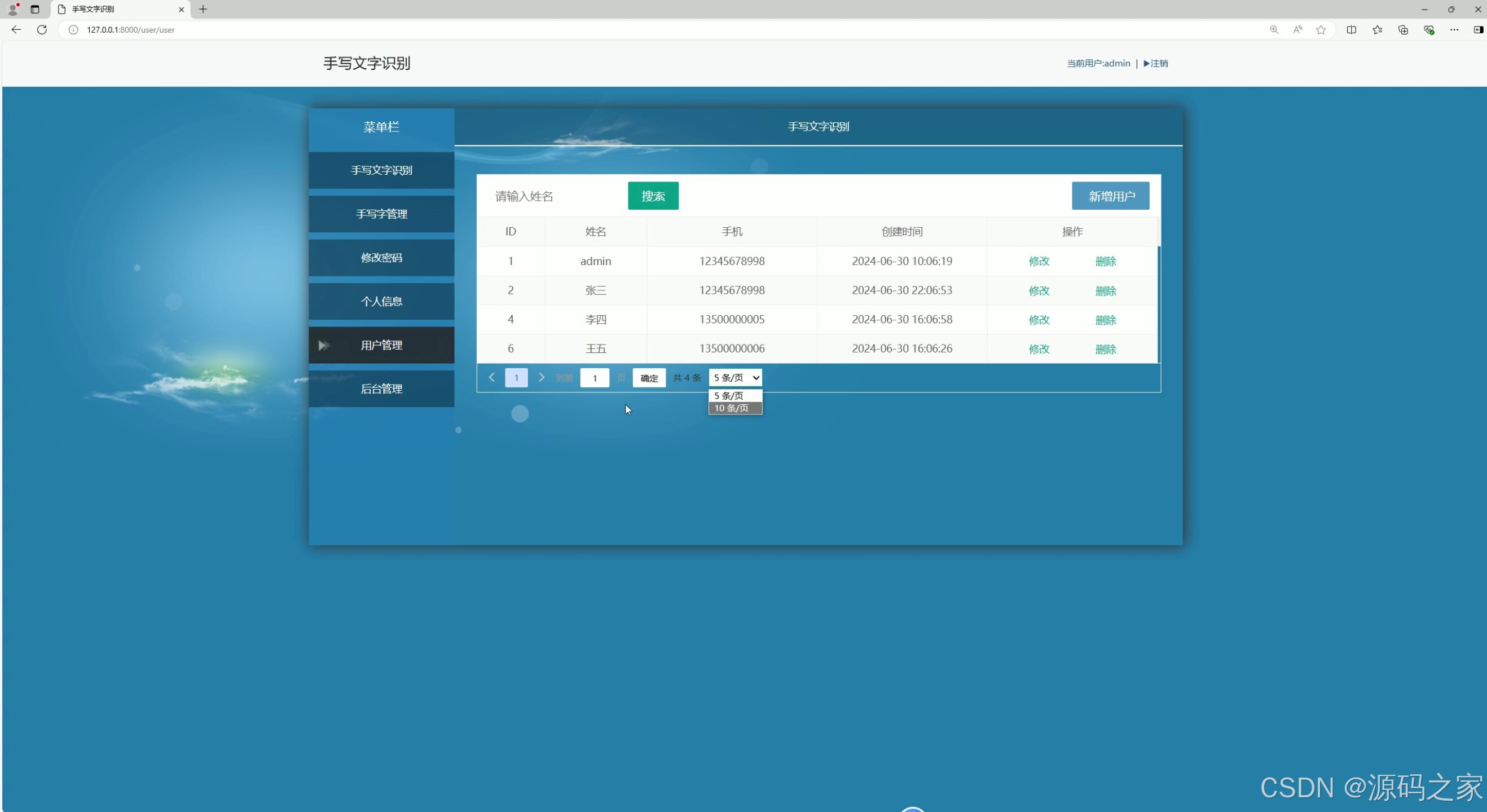Click the site information icon
Viewport: 1487px width, 812px height.
click(x=73, y=29)
